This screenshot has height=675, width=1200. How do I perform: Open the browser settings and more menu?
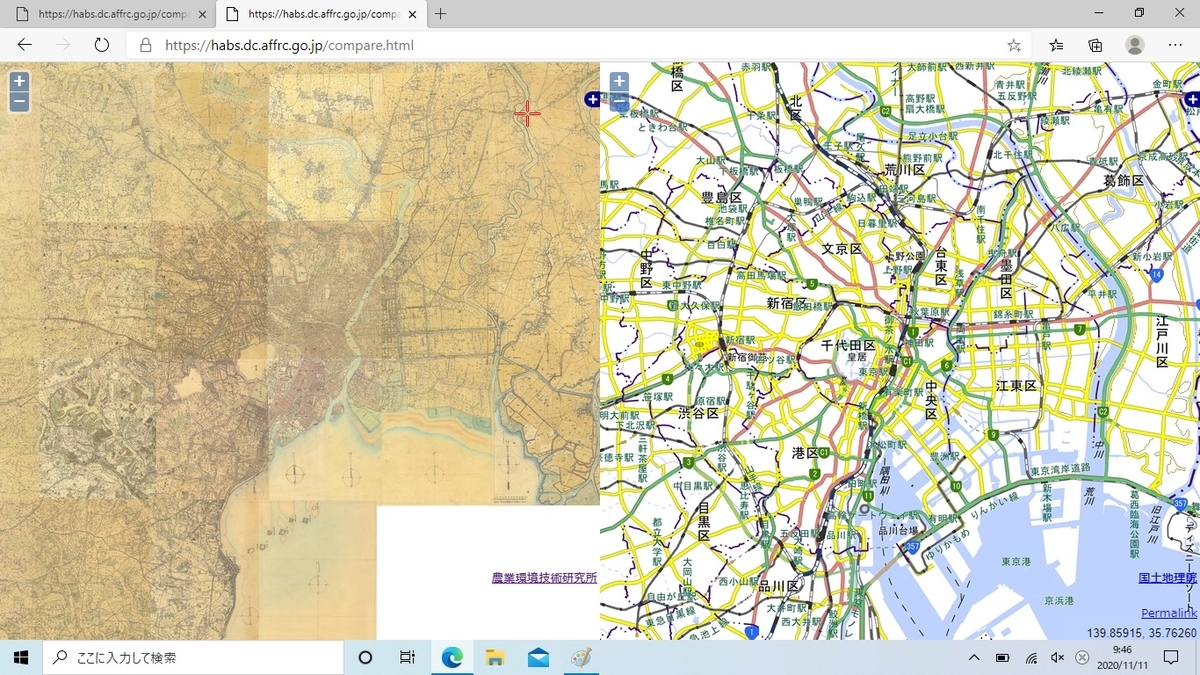tap(1175, 45)
